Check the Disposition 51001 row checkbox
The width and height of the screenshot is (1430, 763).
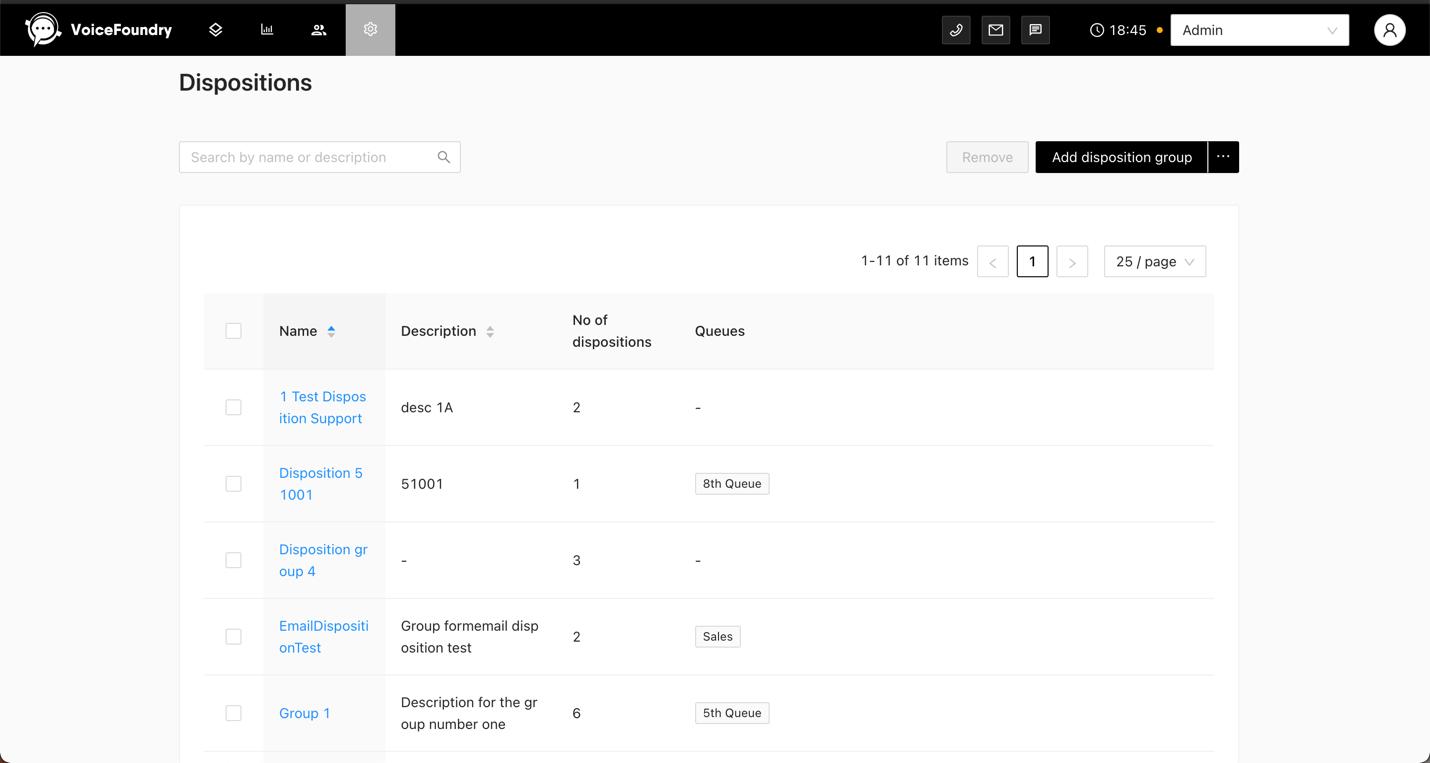[x=233, y=484]
